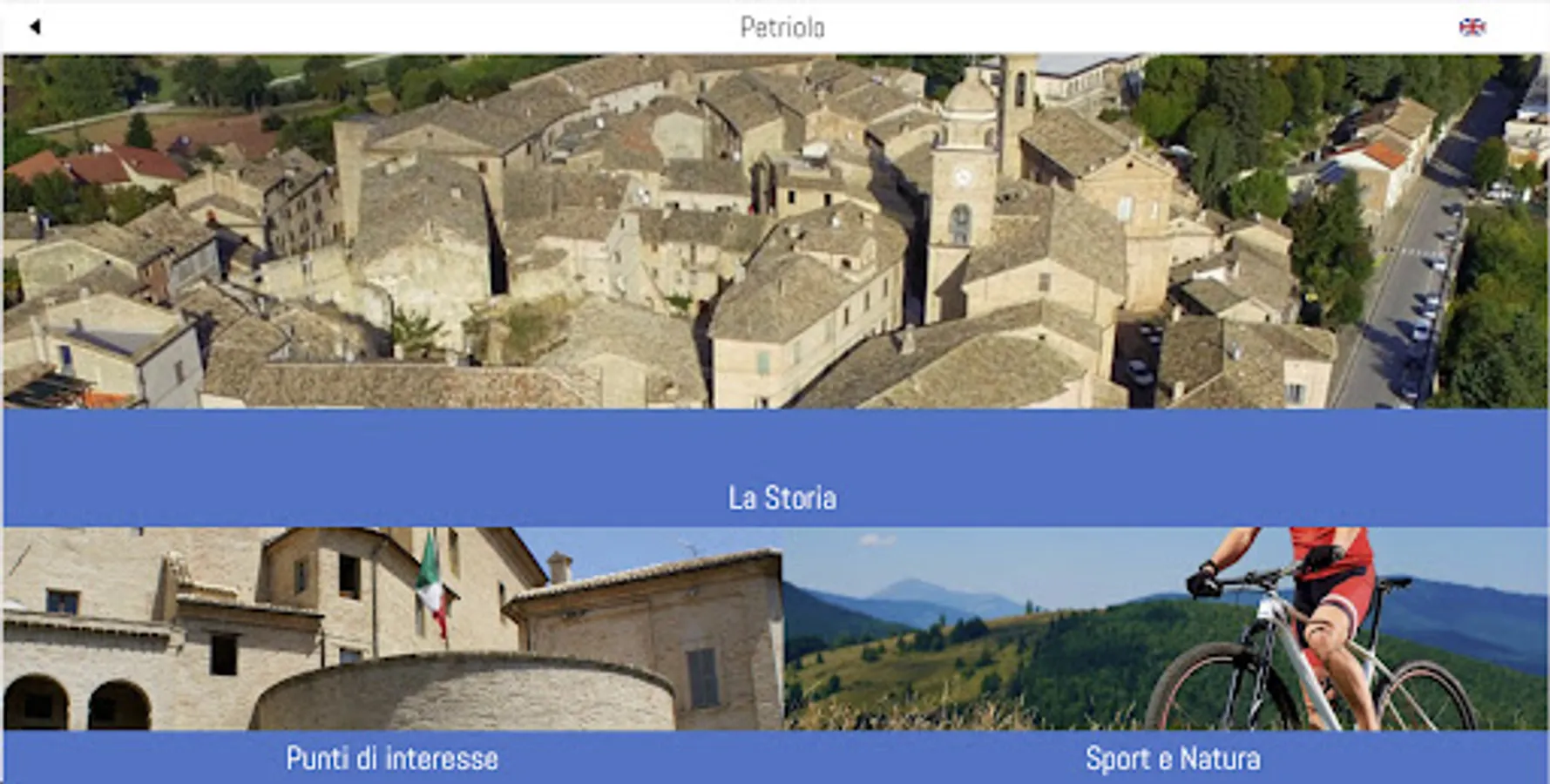This screenshot has height=784, width=1550.
Task: Switch language with the UK flag icon
Action: [x=1472, y=27]
